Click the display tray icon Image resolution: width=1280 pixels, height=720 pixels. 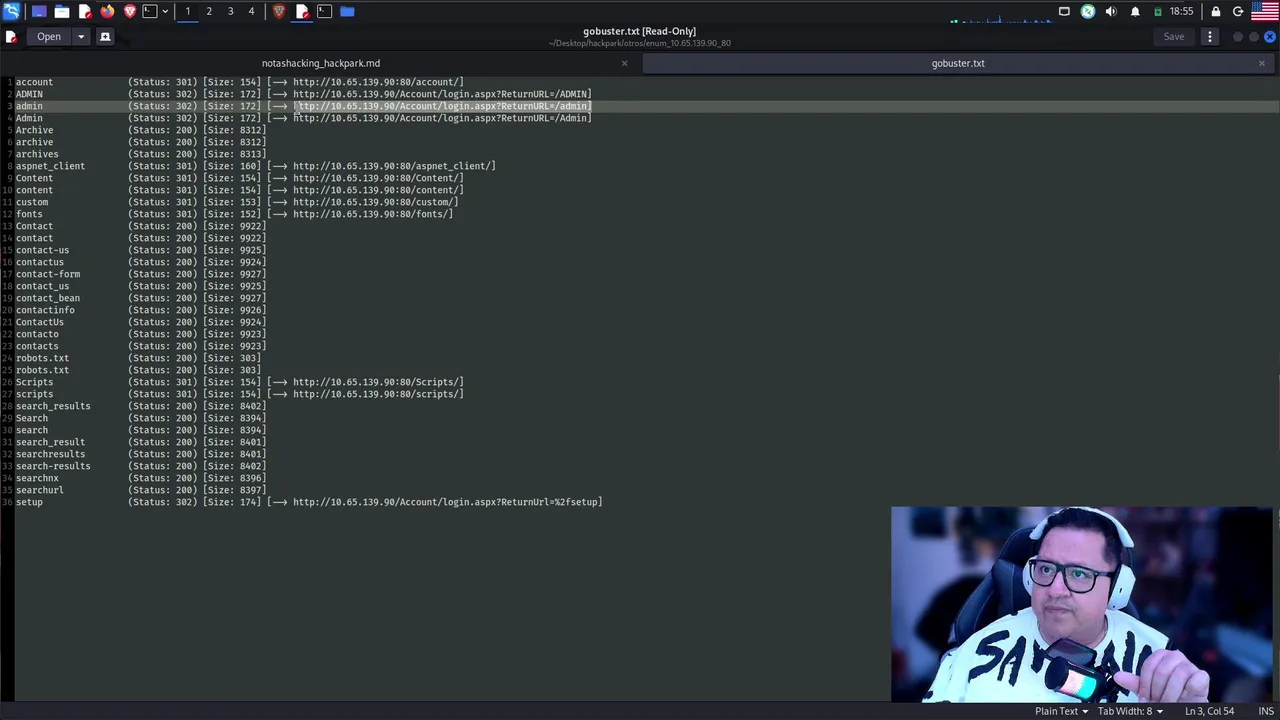1064,11
